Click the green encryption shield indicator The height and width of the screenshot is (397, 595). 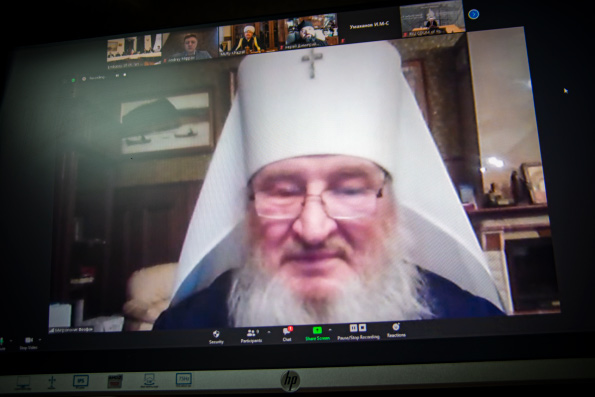(x=73, y=80)
